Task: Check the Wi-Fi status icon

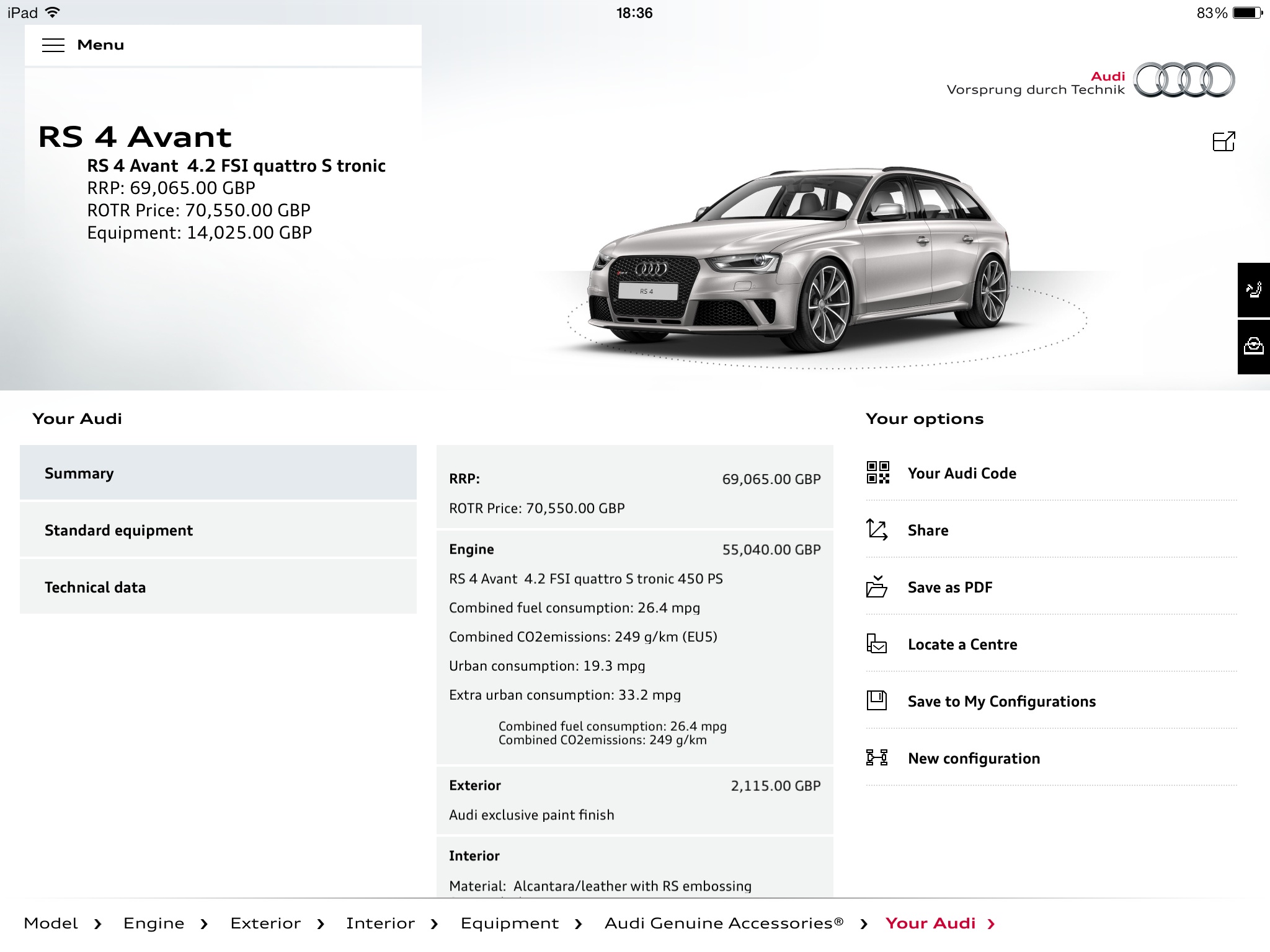Action: click(53, 12)
